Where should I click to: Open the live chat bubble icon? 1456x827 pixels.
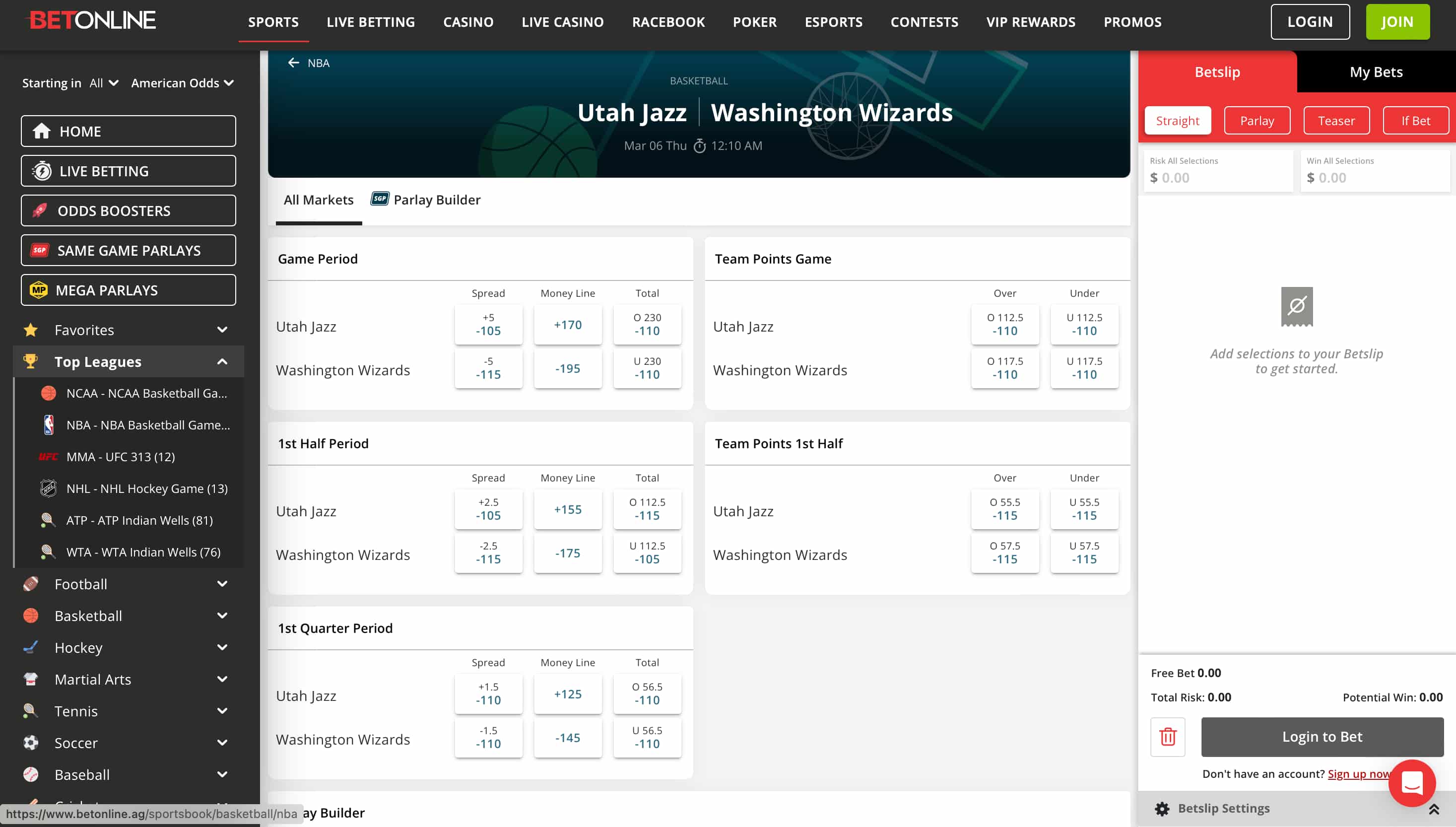(1412, 783)
